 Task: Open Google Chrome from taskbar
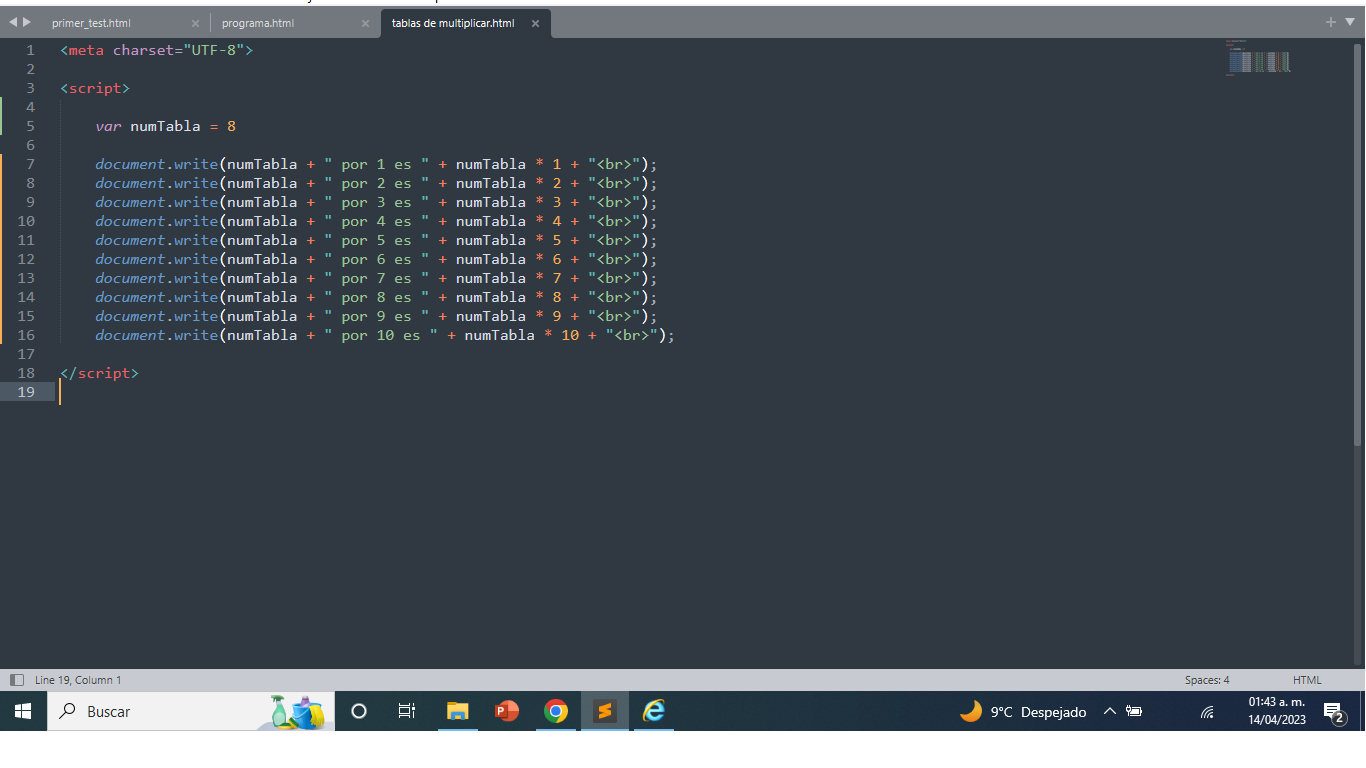click(556, 711)
